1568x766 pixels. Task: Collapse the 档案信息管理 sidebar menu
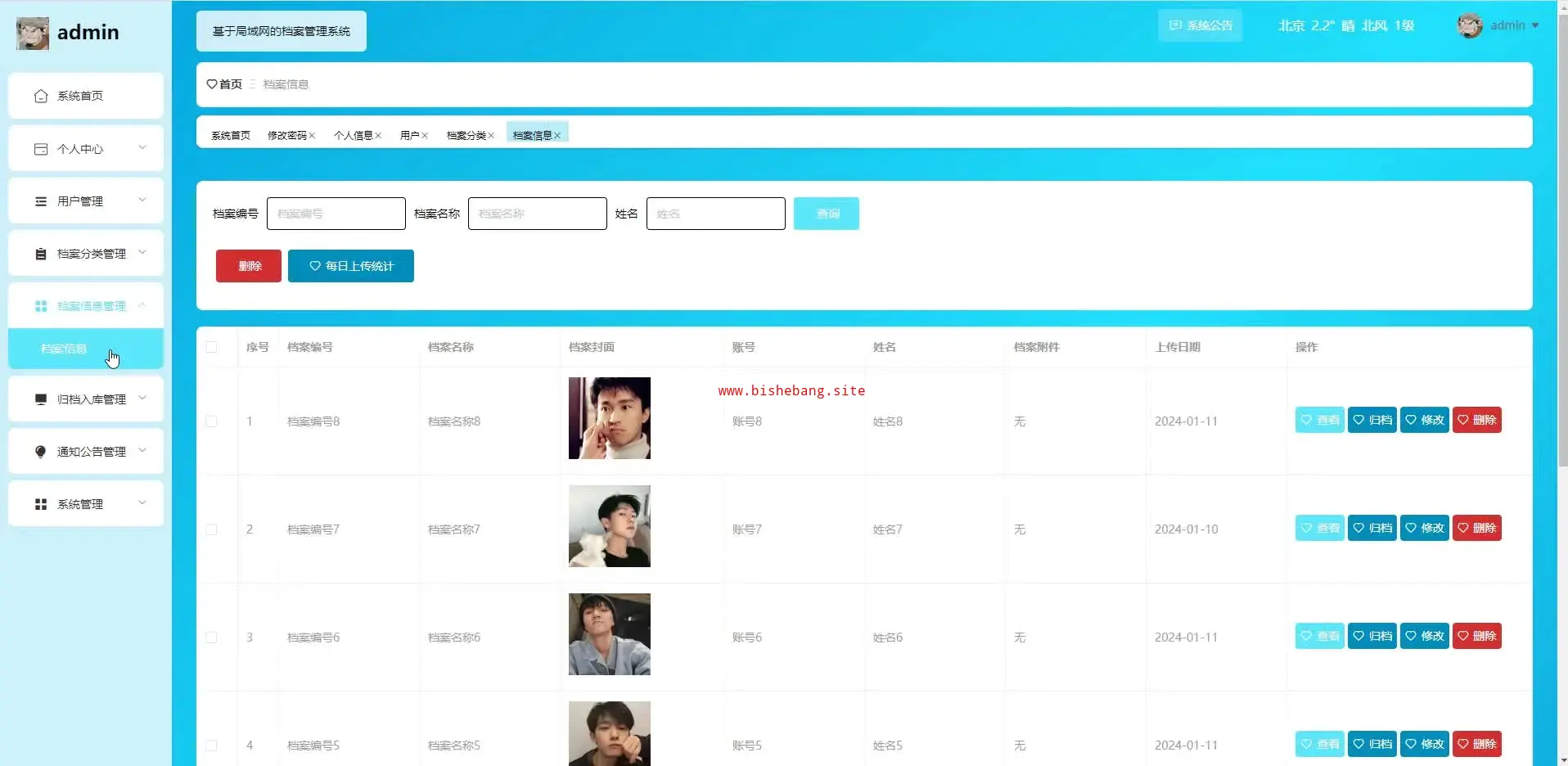(86, 305)
